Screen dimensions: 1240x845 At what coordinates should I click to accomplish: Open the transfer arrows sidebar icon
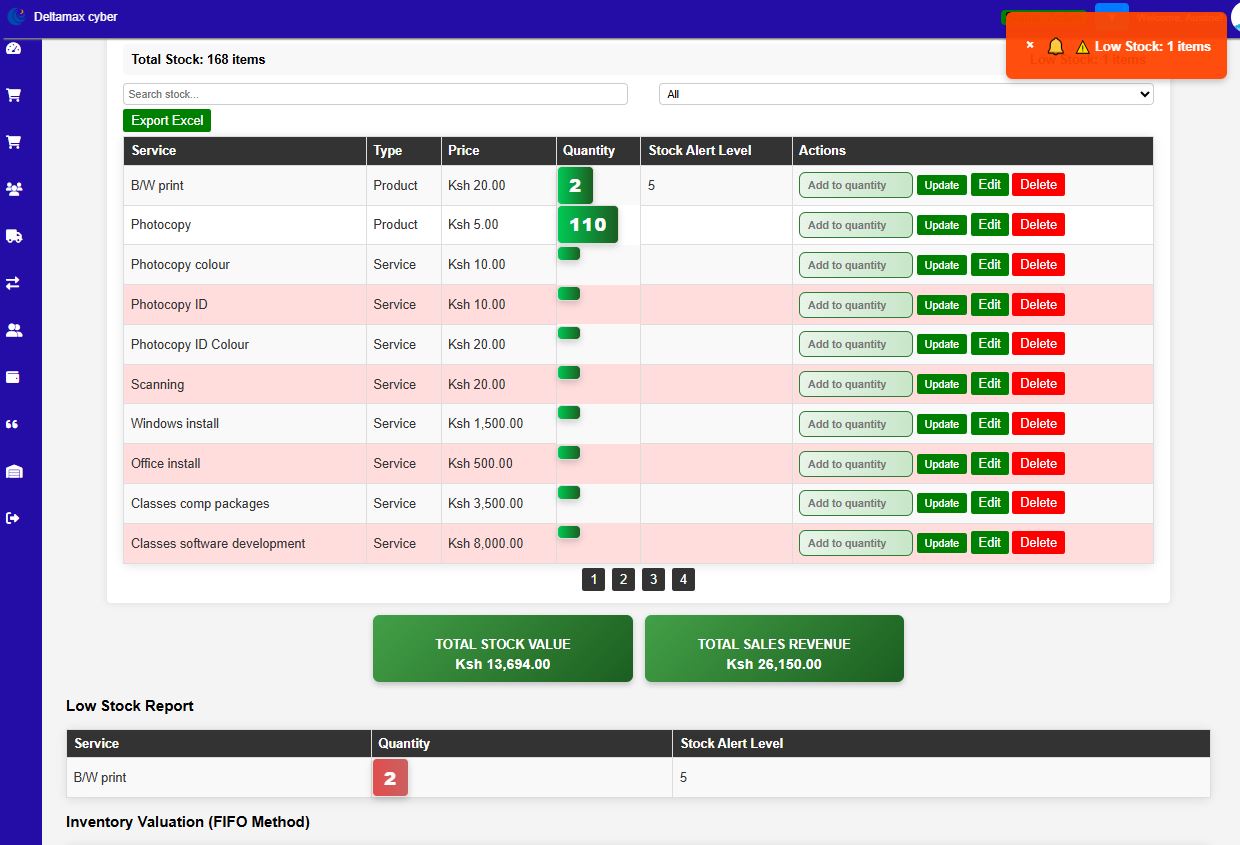(x=13, y=283)
